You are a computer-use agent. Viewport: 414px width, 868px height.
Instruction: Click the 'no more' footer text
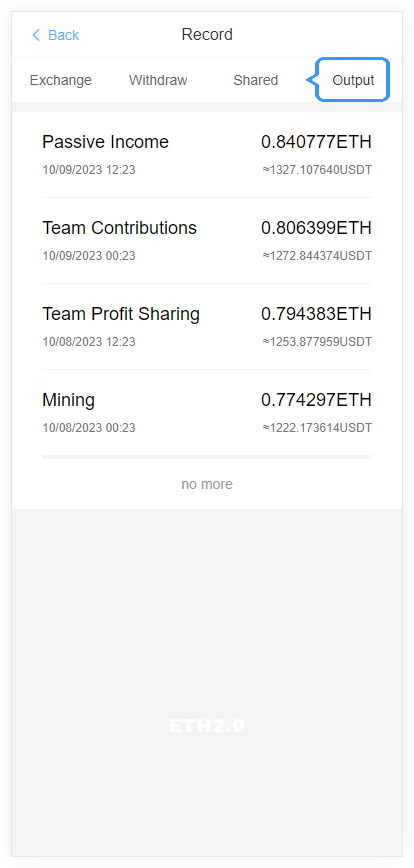pyautogui.click(x=207, y=484)
